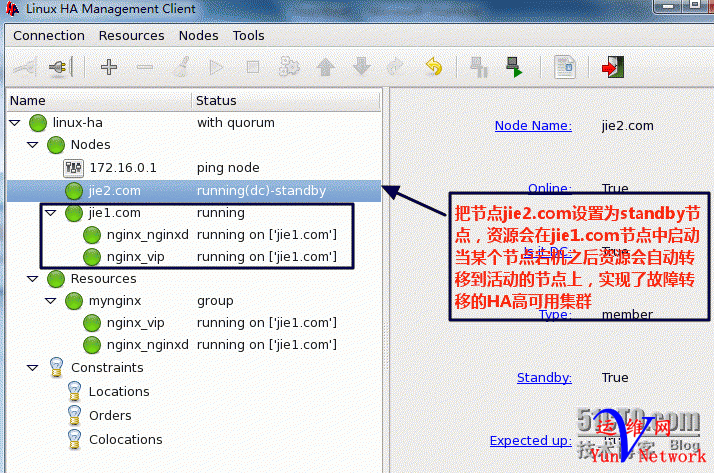Click the Standby link
Viewport: 714px width, 473px height.
pos(544,378)
